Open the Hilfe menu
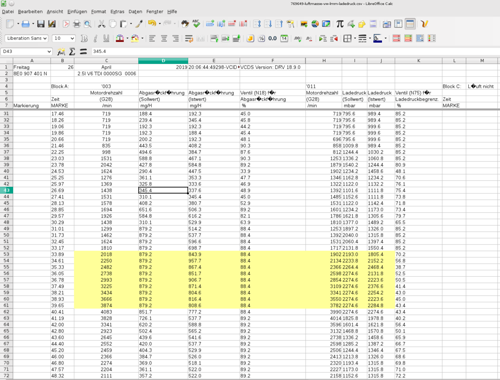This screenshot has height=380, width=500. [172, 12]
